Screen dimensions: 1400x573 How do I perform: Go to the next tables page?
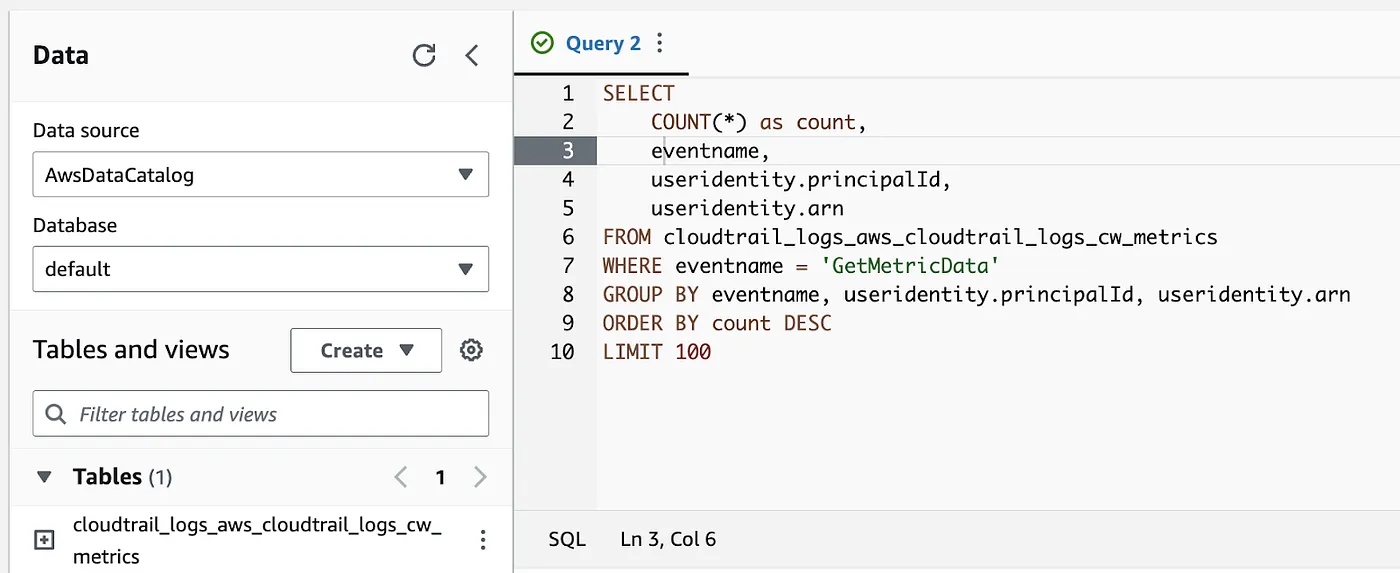pyautogui.click(x=480, y=477)
